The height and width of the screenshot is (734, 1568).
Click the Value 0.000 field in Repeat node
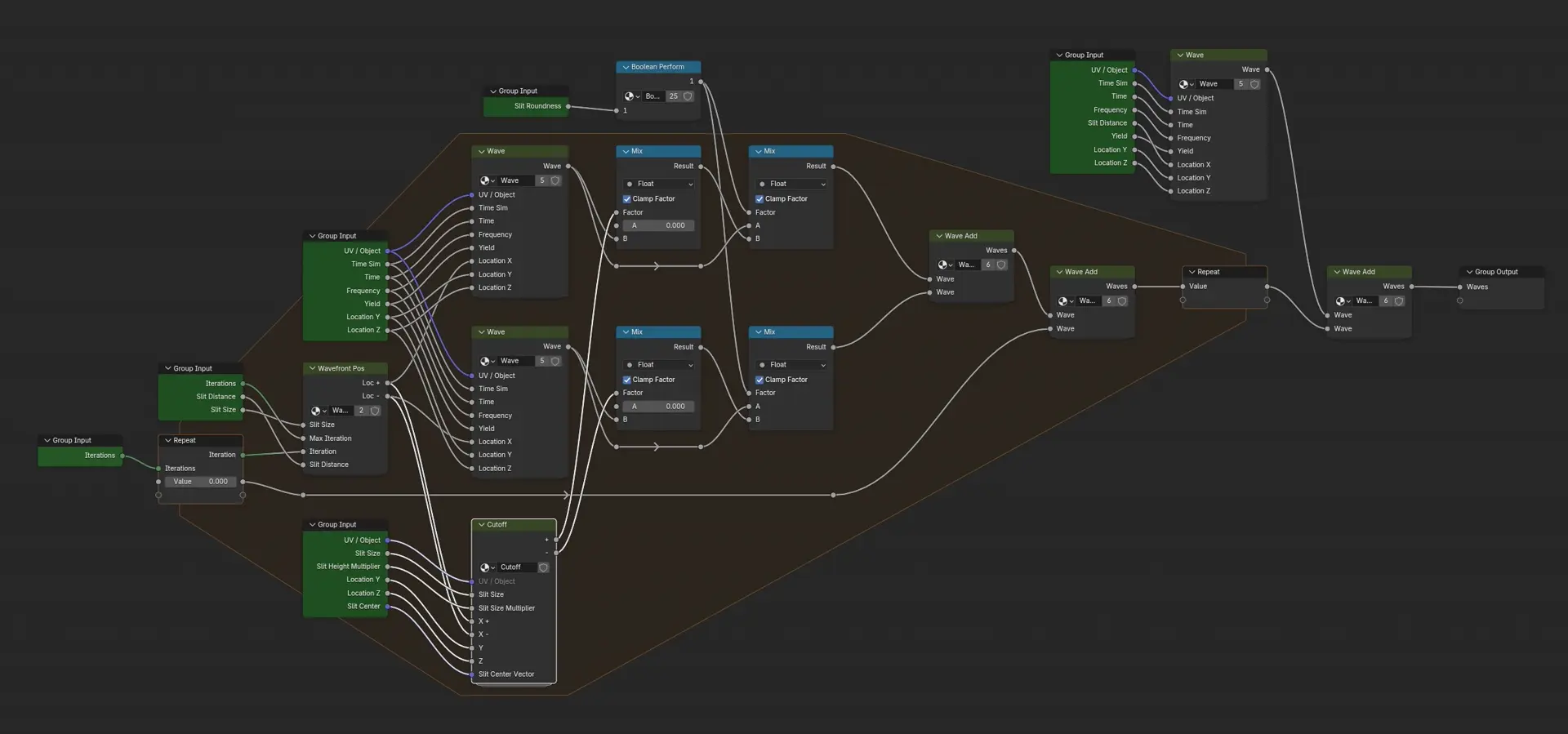tap(200, 482)
